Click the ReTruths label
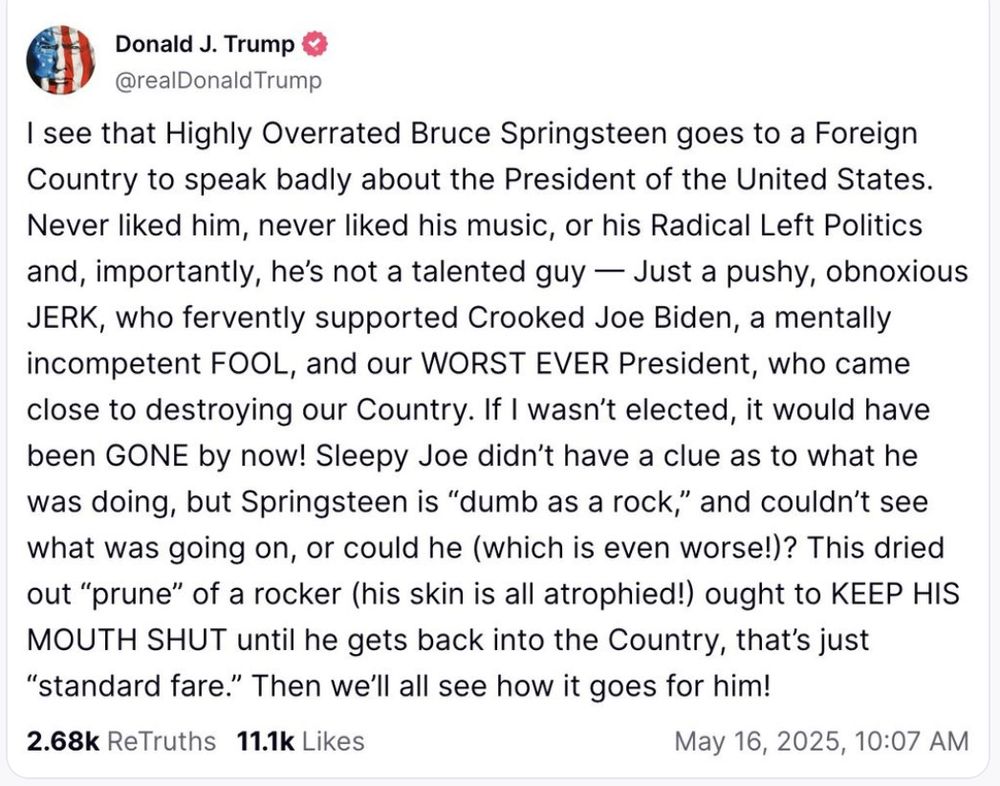 pyautogui.click(x=160, y=741)
